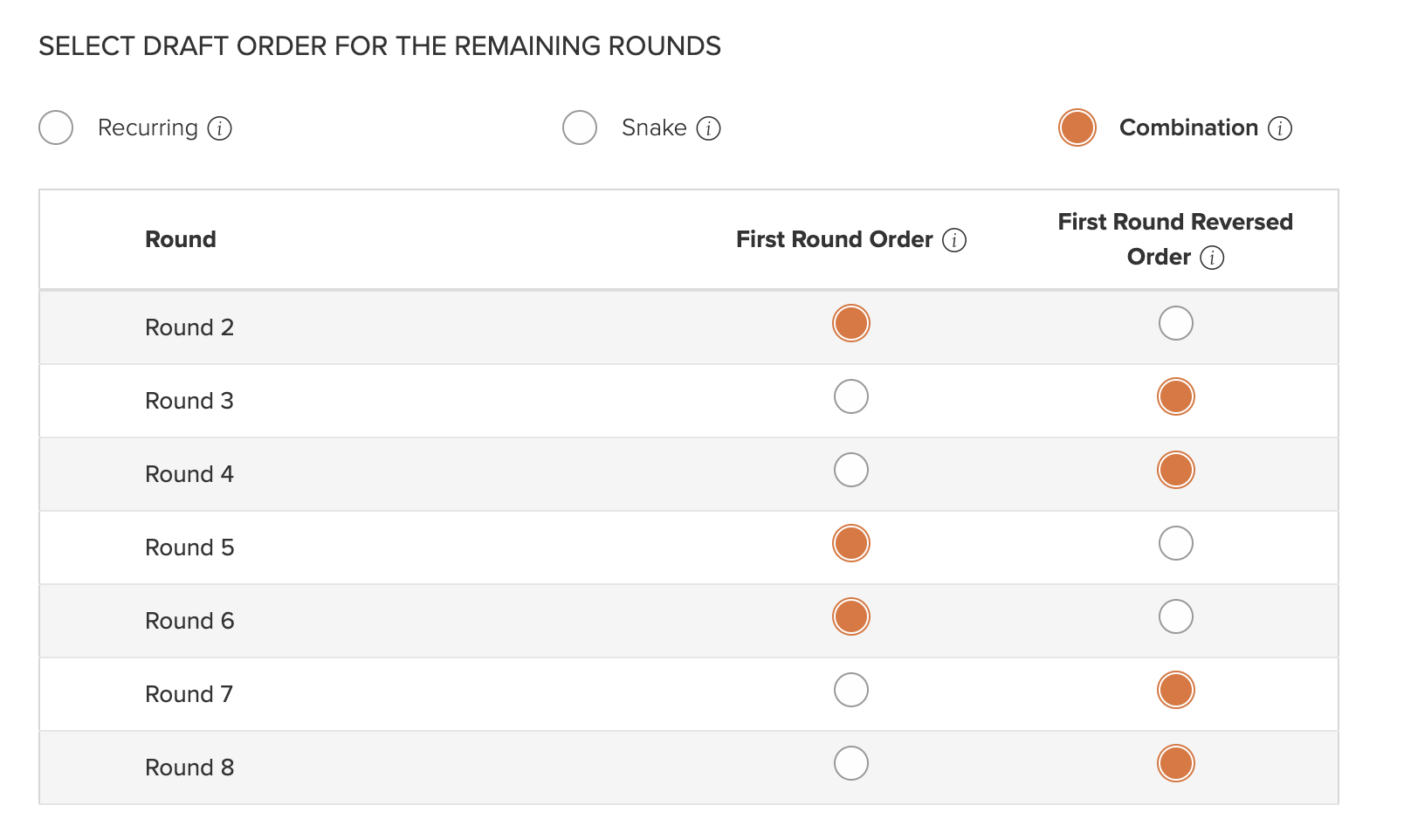The height and width of the screenshot is (840, 1404).
Task: Open info icon next to Combination
Action: pos(1280,128)
